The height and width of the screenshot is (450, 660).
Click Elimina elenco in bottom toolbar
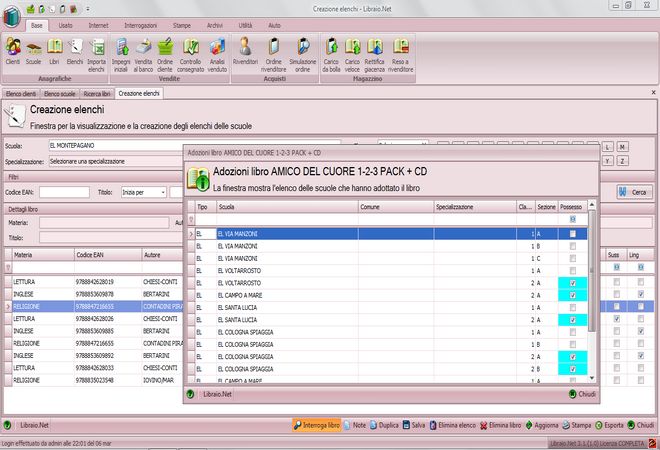click(452, 425)
